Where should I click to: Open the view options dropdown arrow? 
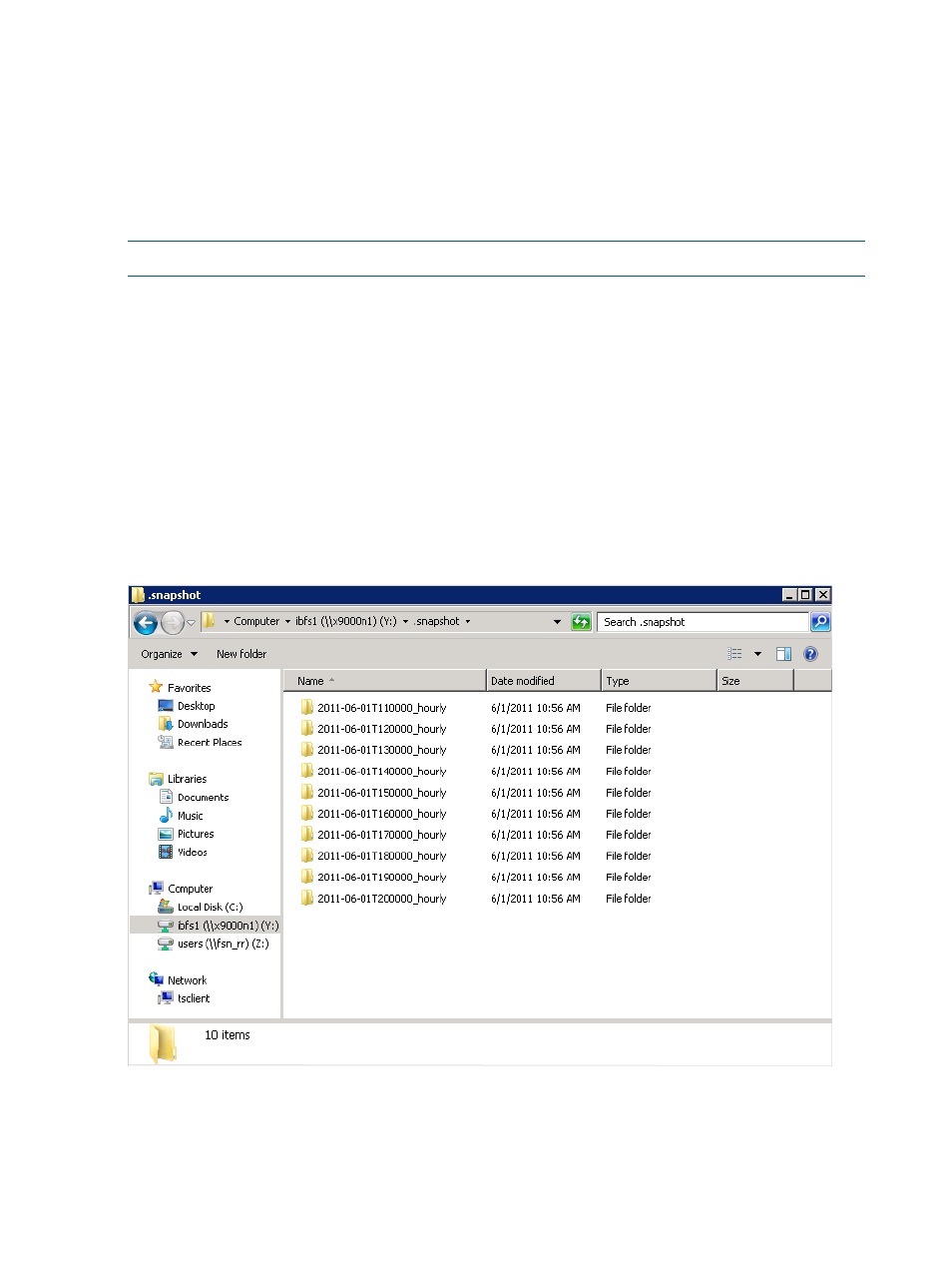(x=757, y=654)
